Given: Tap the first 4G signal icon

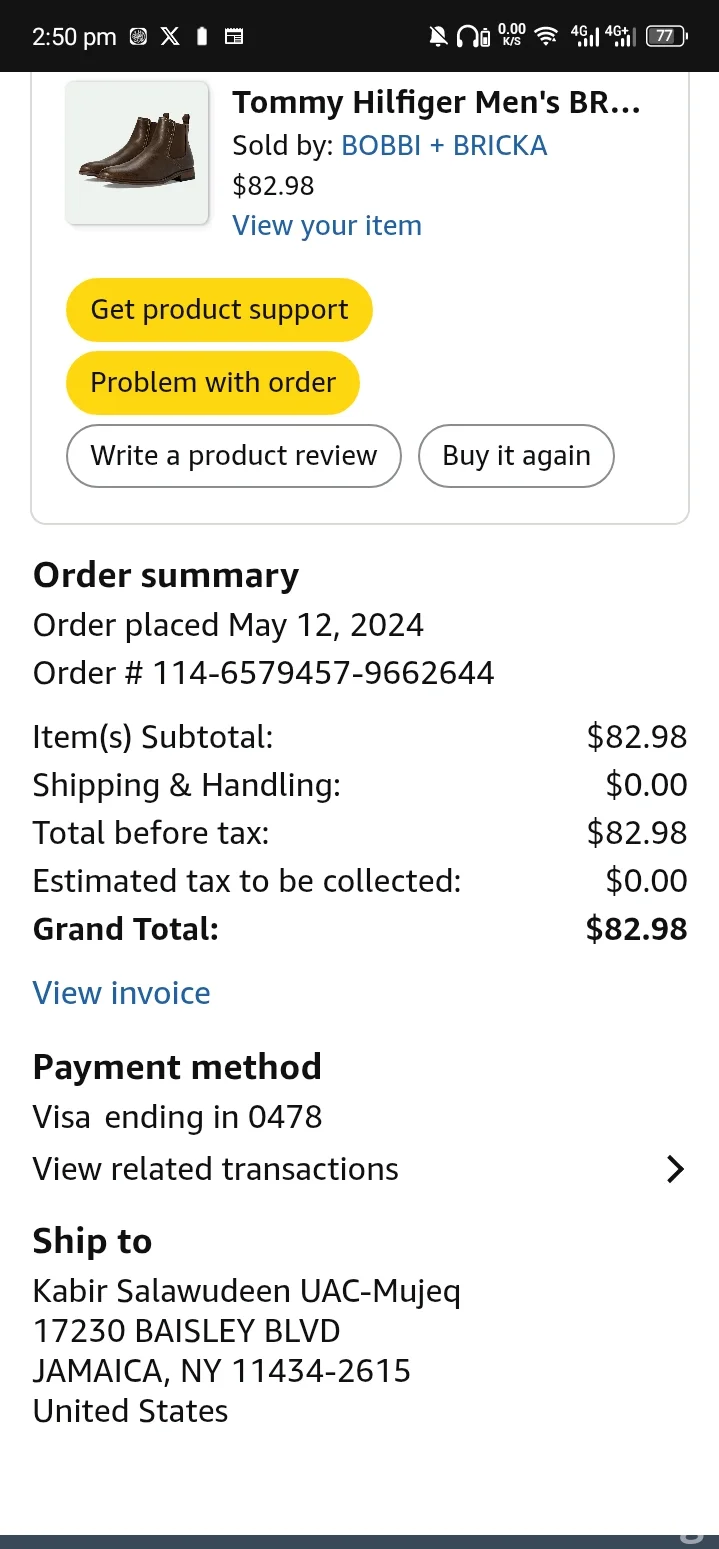Looking at the screenshot, I should click(584, 37).
